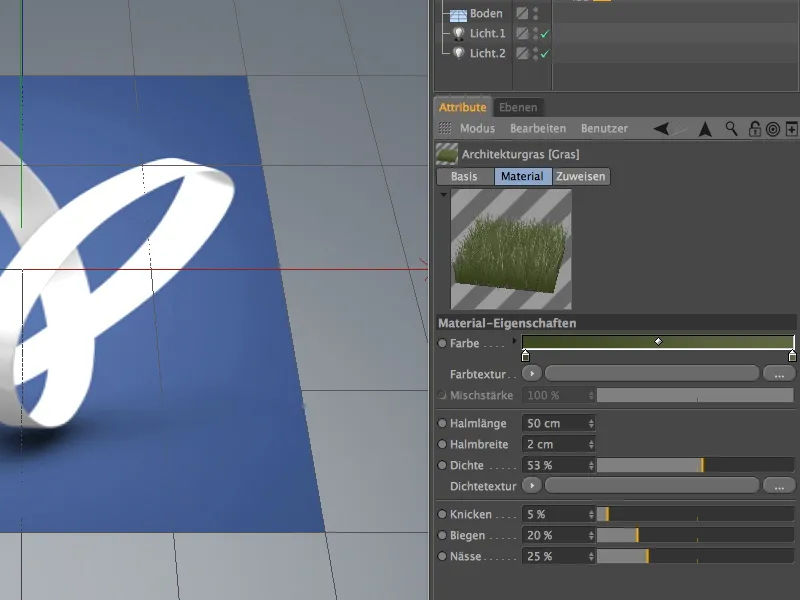The image size is (800, 600).
Task: Adjust Biegen stepper arrows
Action: click(591, 535)
